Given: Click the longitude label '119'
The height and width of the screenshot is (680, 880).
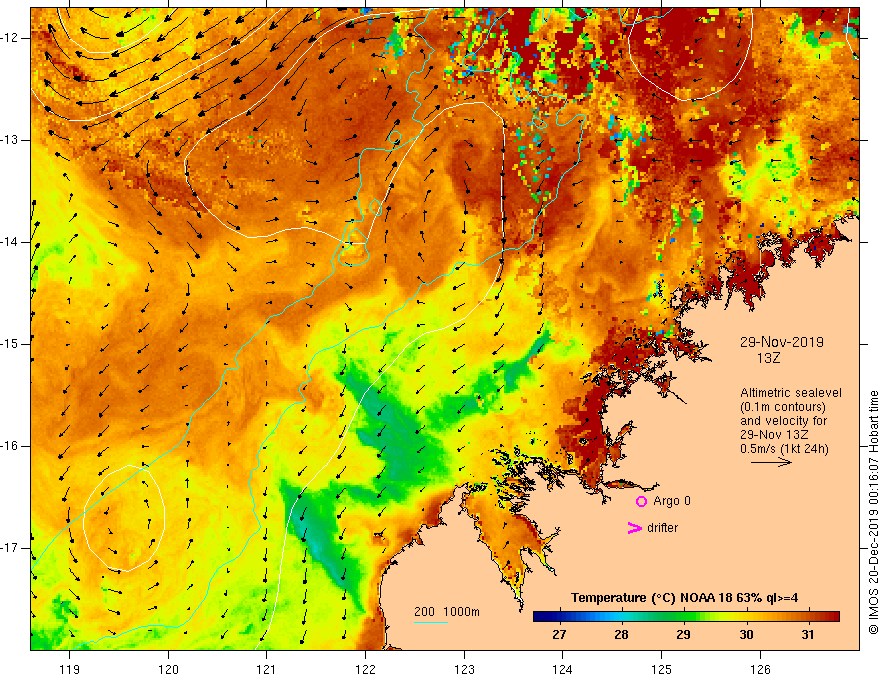Looking at the screenshot, I should pos(70,669).
